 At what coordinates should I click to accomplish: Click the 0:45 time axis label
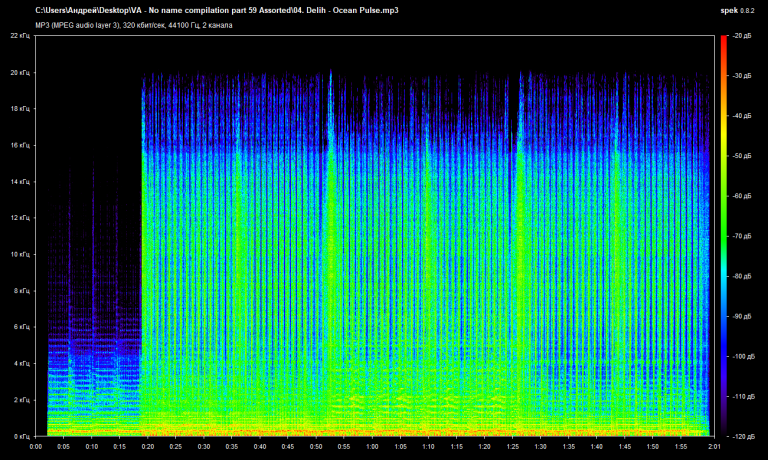(288, 447)
